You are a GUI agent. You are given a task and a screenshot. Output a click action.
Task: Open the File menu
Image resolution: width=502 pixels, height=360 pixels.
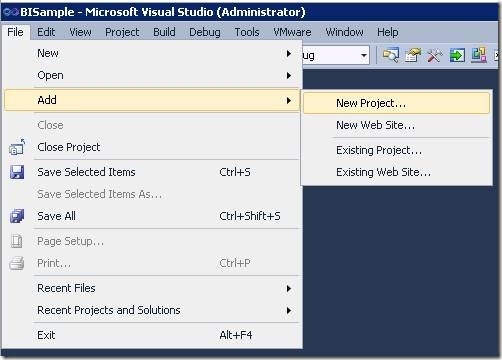[15, 32]
